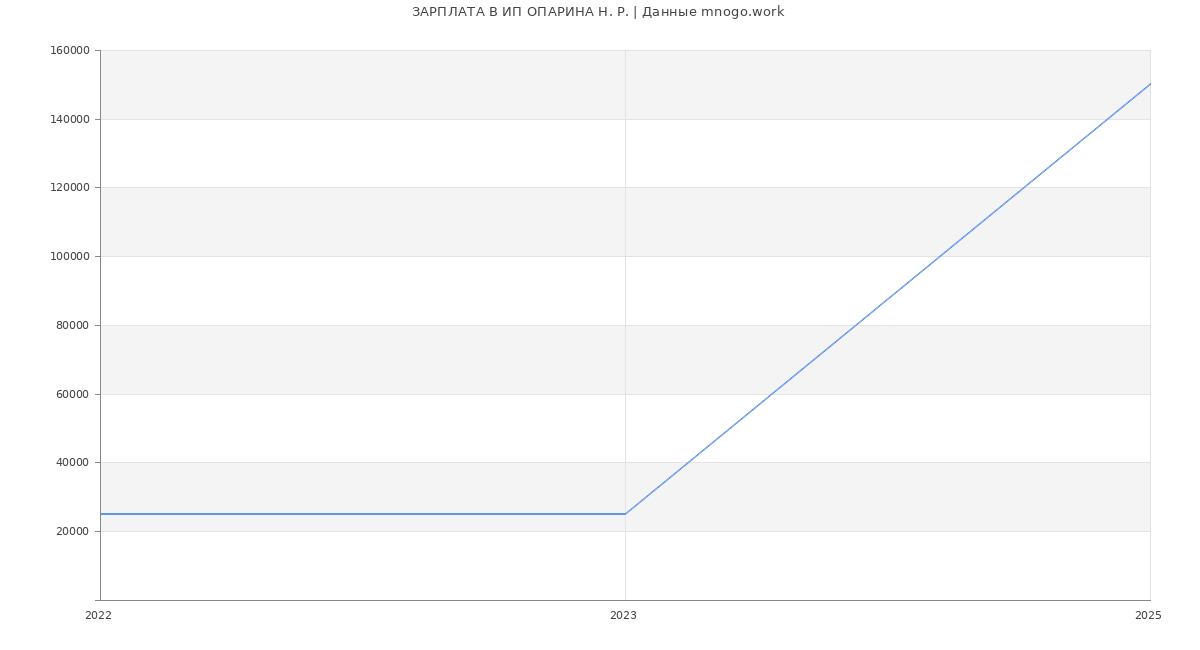This screenshot has height=650, width=1200.
Task: Select the 100000 y-axis label
Action: [x=69, y=257]
